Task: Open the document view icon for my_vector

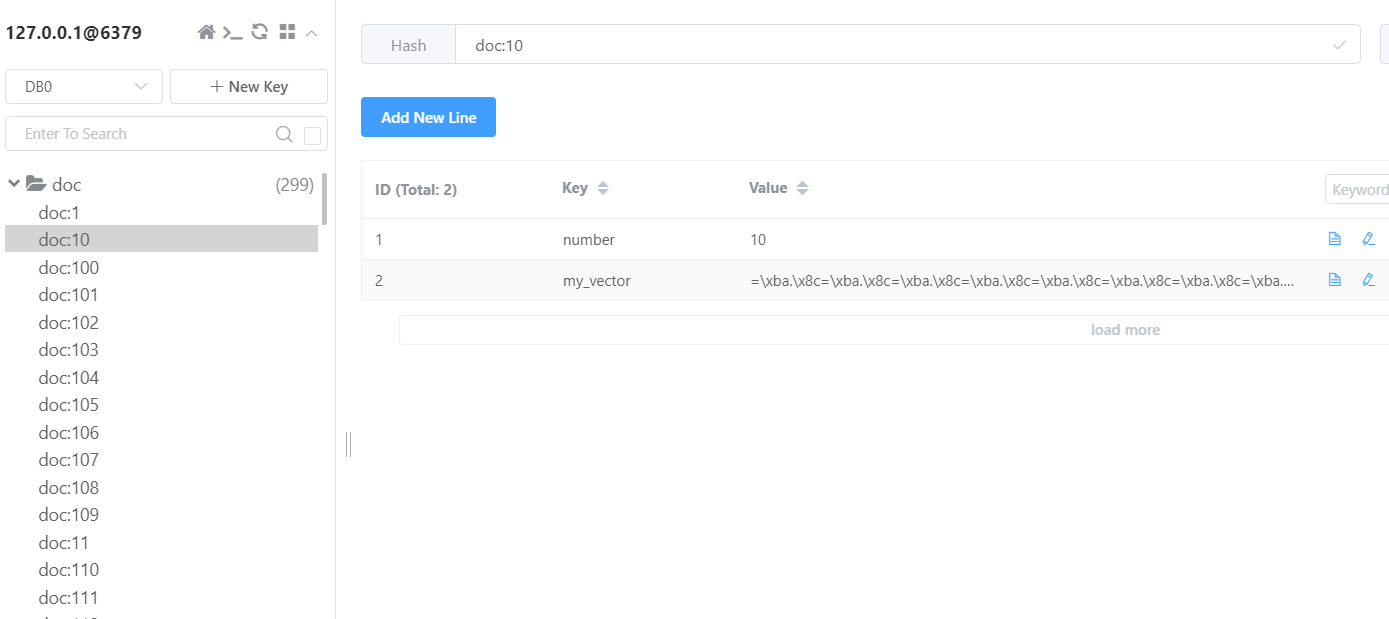Action: [x=1334, y=280]
